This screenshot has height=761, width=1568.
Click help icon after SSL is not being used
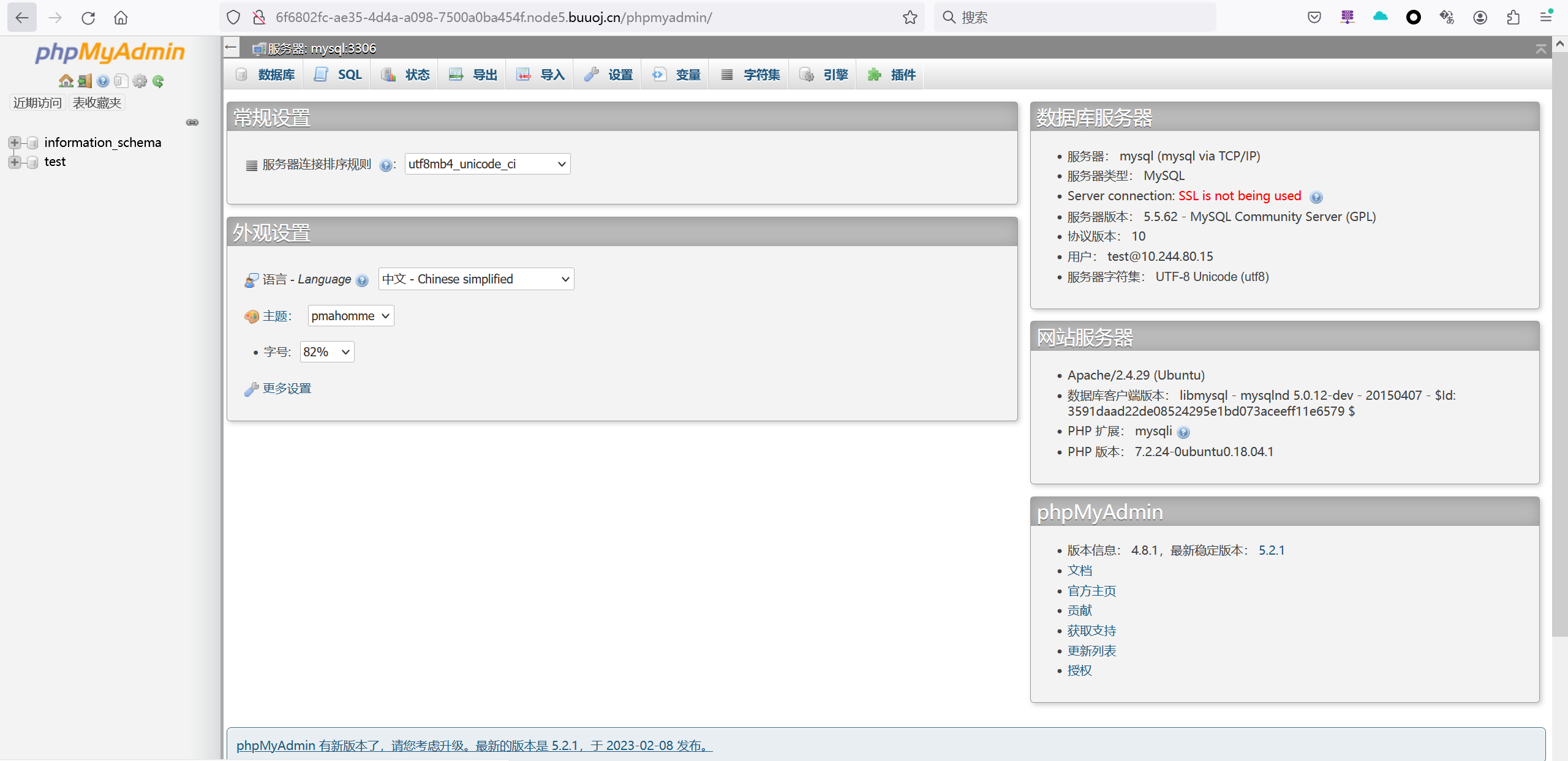(1316, 197)
